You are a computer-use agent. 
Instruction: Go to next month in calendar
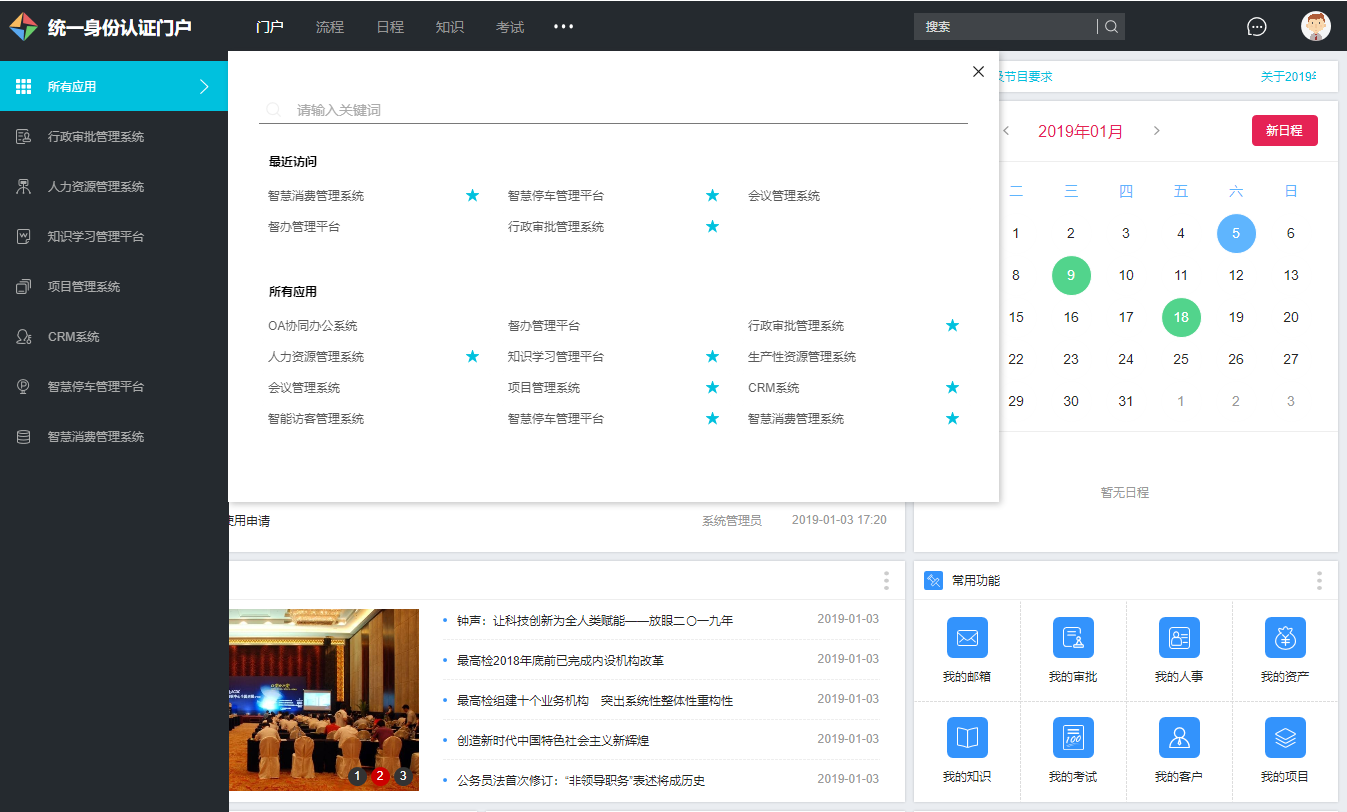pos(1157,131)
